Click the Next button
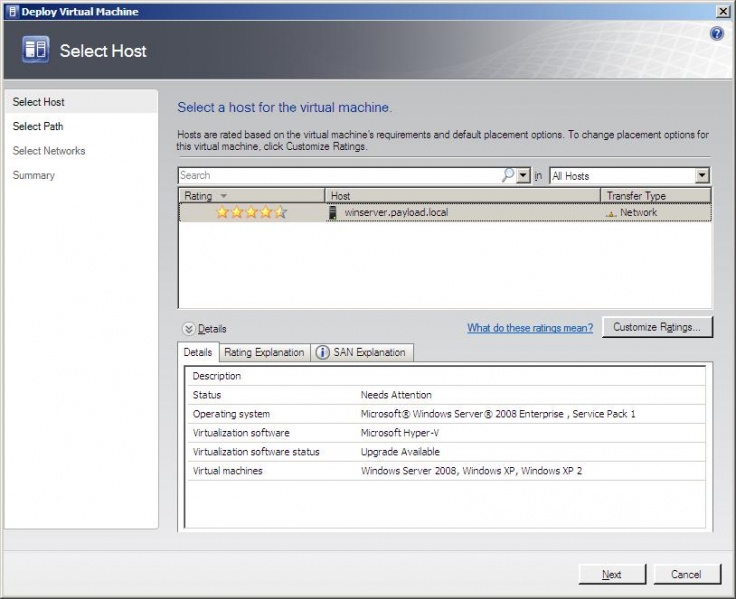 [x=612, y=574]
